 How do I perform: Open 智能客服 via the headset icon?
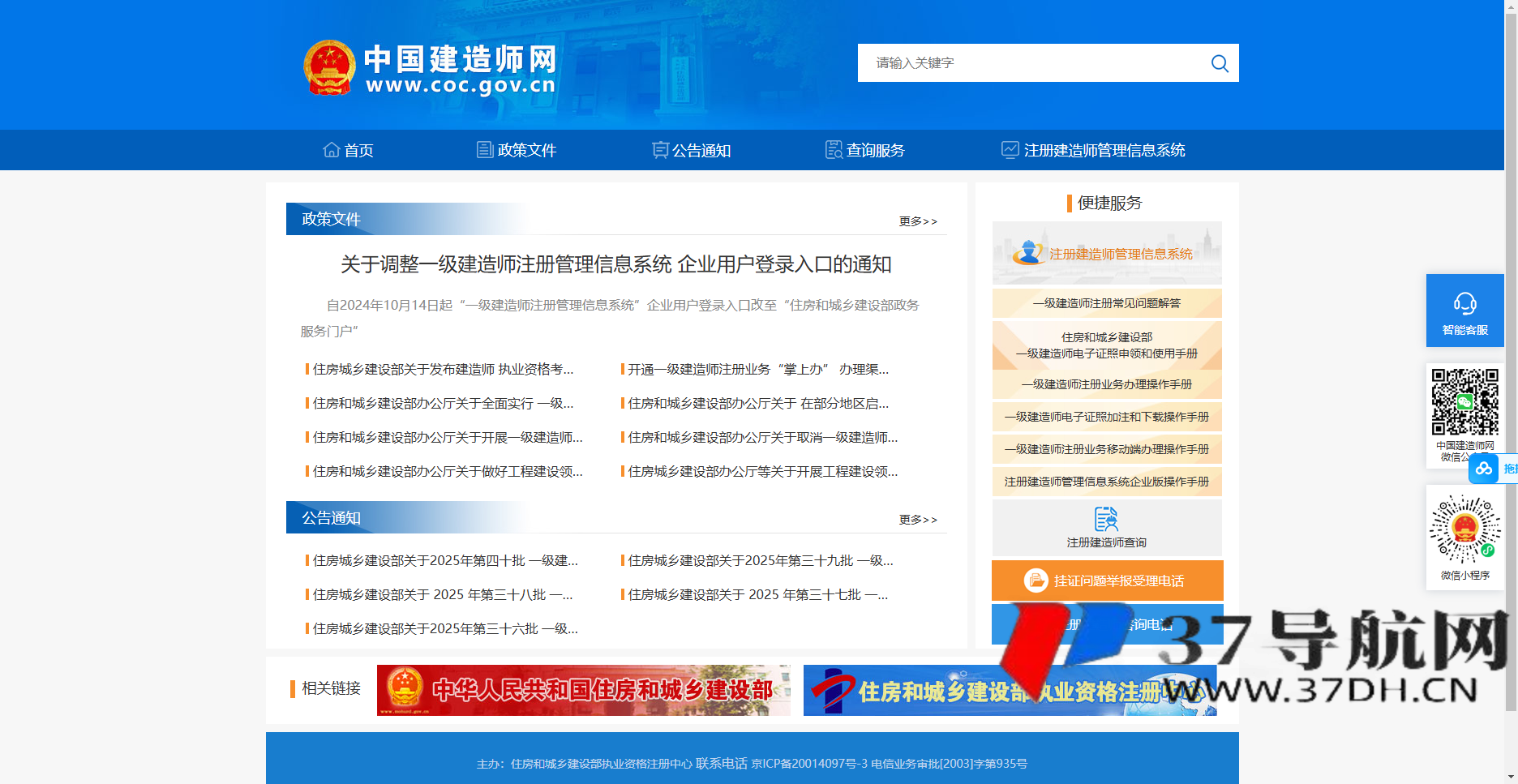coord(1464,301)
